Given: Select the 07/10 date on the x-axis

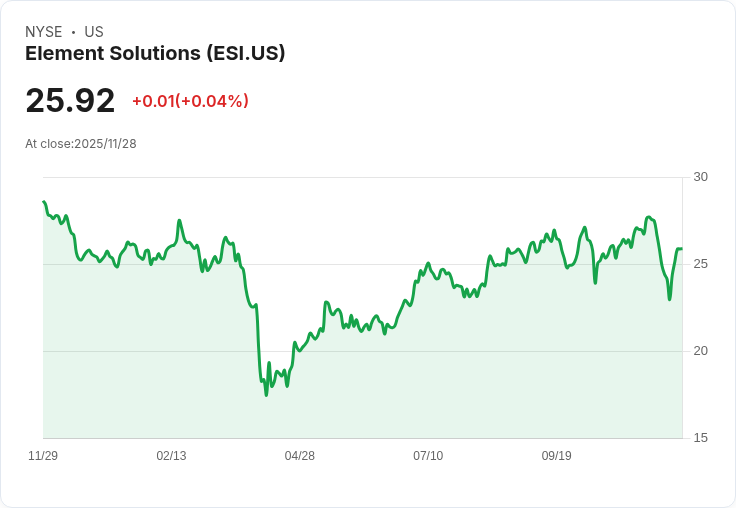Looking at the screenshot, I should pos(428,456).
